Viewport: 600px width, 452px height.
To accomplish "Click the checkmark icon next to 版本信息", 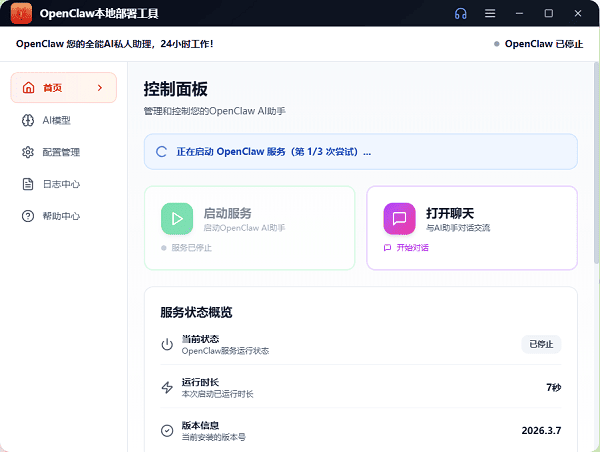I will tap(167, 431).
